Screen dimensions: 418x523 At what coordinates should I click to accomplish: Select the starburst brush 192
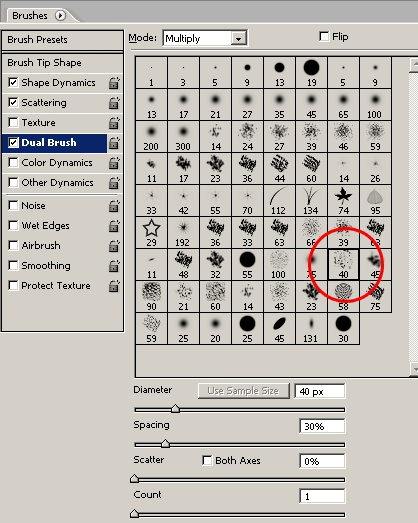pos(183,232)
